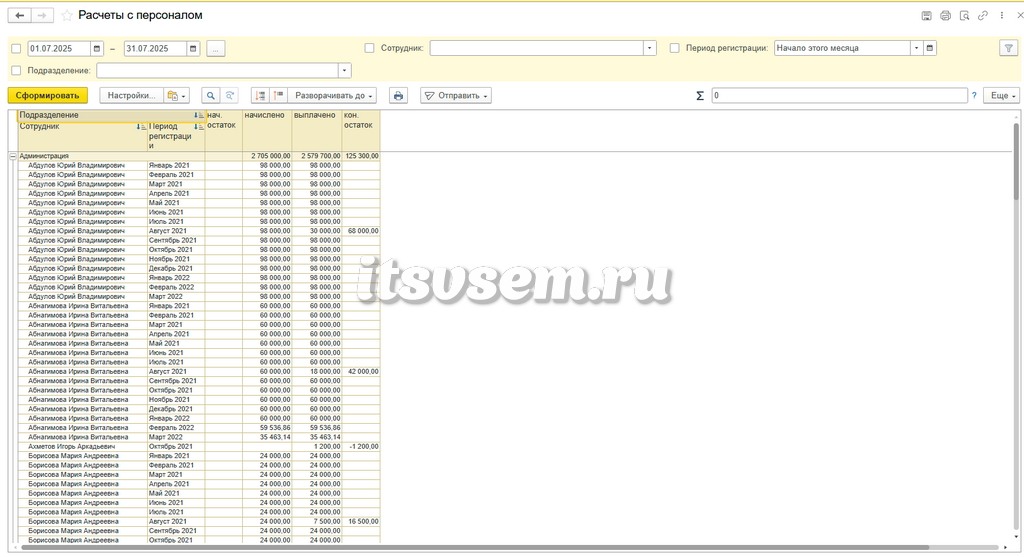Click into the Подразделение input field

(x=217, y=71)
